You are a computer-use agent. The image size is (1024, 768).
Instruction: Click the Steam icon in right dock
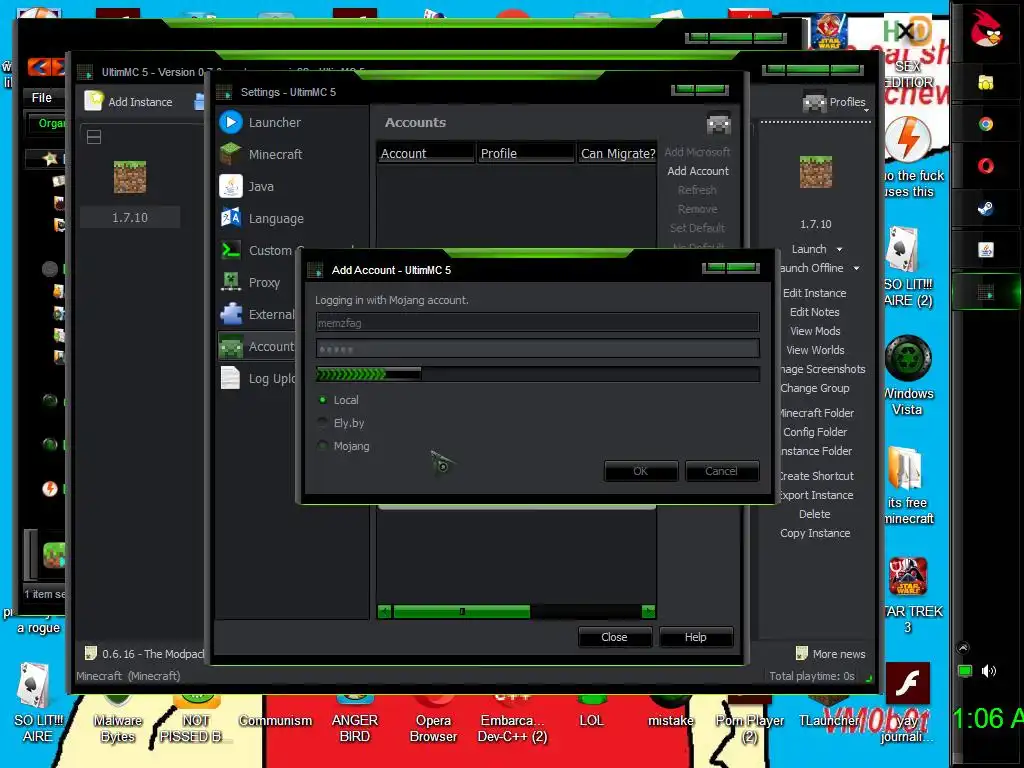(x=985, y=208)
